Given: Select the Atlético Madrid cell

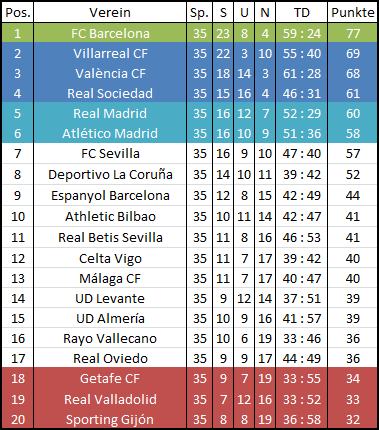Looking at the screenshot, I should pyautogui.click(x=110, y=133).
